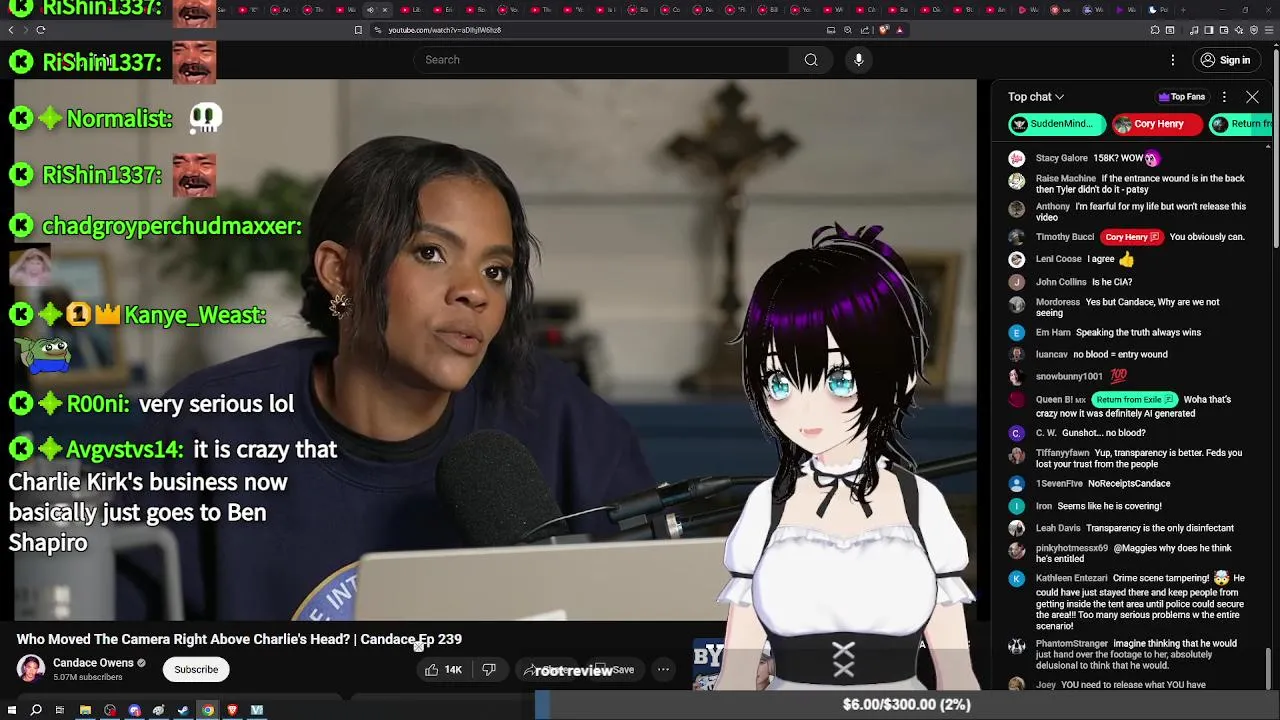Open Task View on the taskbar

point(60,710)
